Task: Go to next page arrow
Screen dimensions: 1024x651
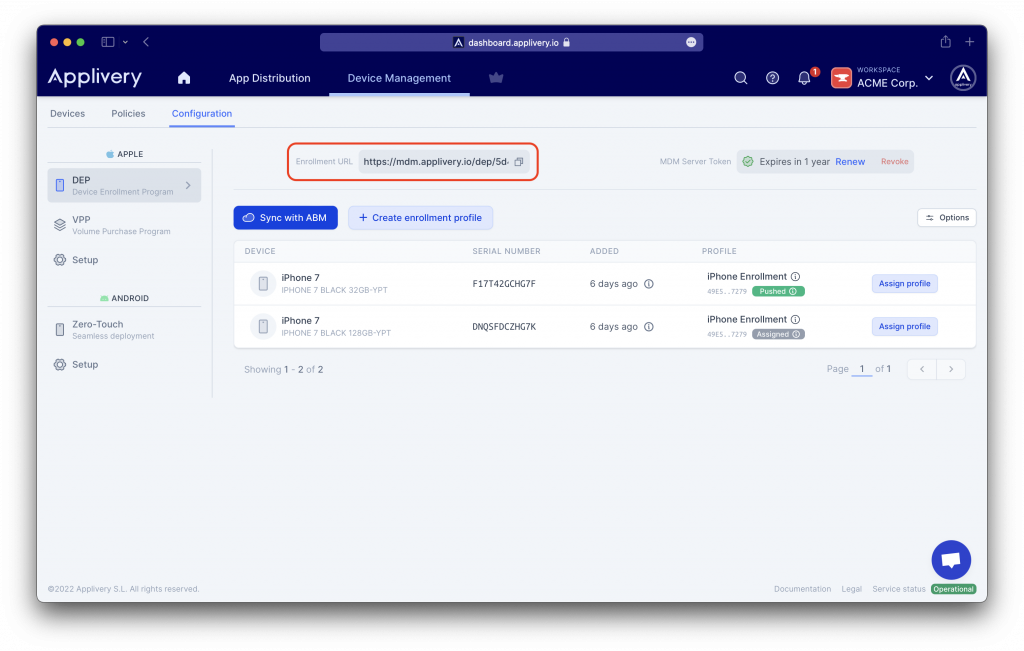Action: click(x=951, y=370)
